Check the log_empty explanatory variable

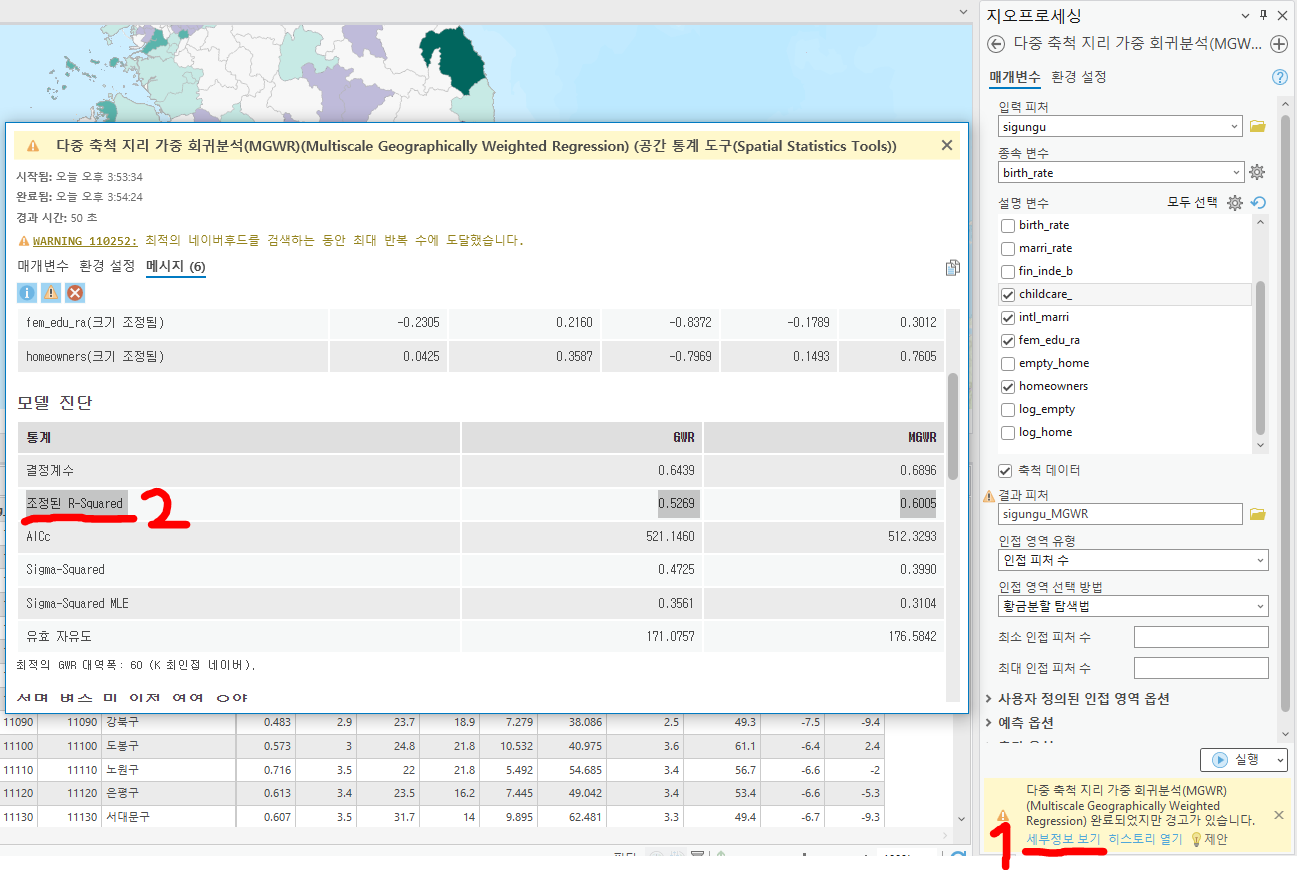1007,409
